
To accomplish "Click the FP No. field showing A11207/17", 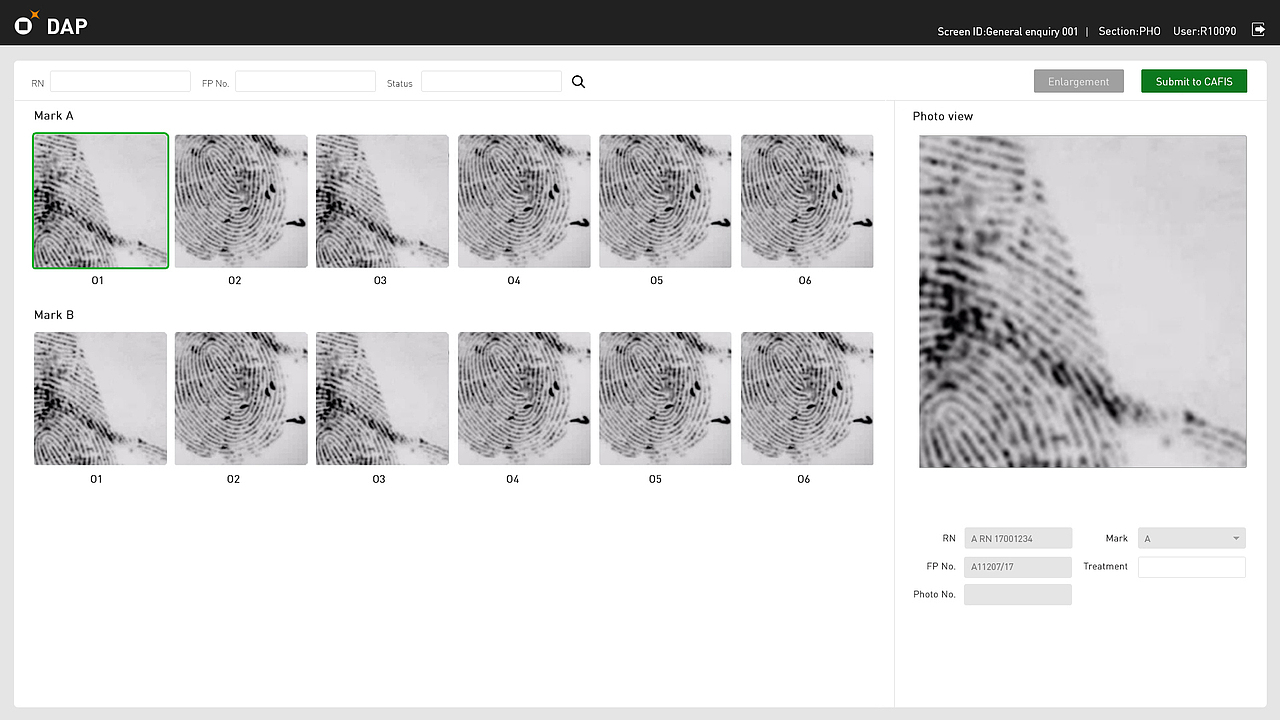I will pos(1017,567).
